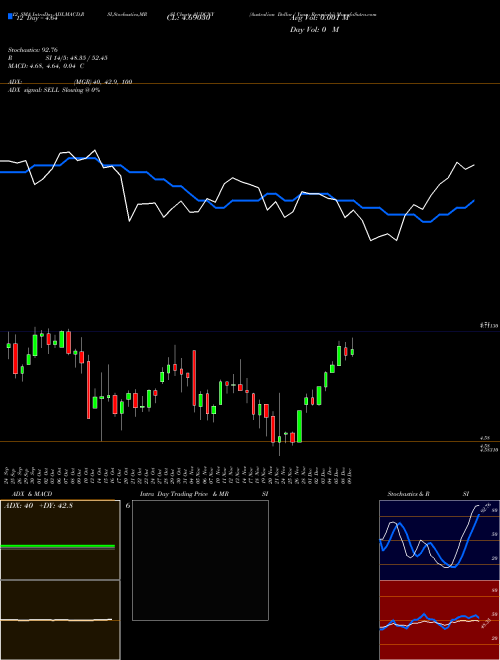500x660 pixels.
Task: Click the empty Intra Day Trading Price panel
Action: tap(200, 560)
